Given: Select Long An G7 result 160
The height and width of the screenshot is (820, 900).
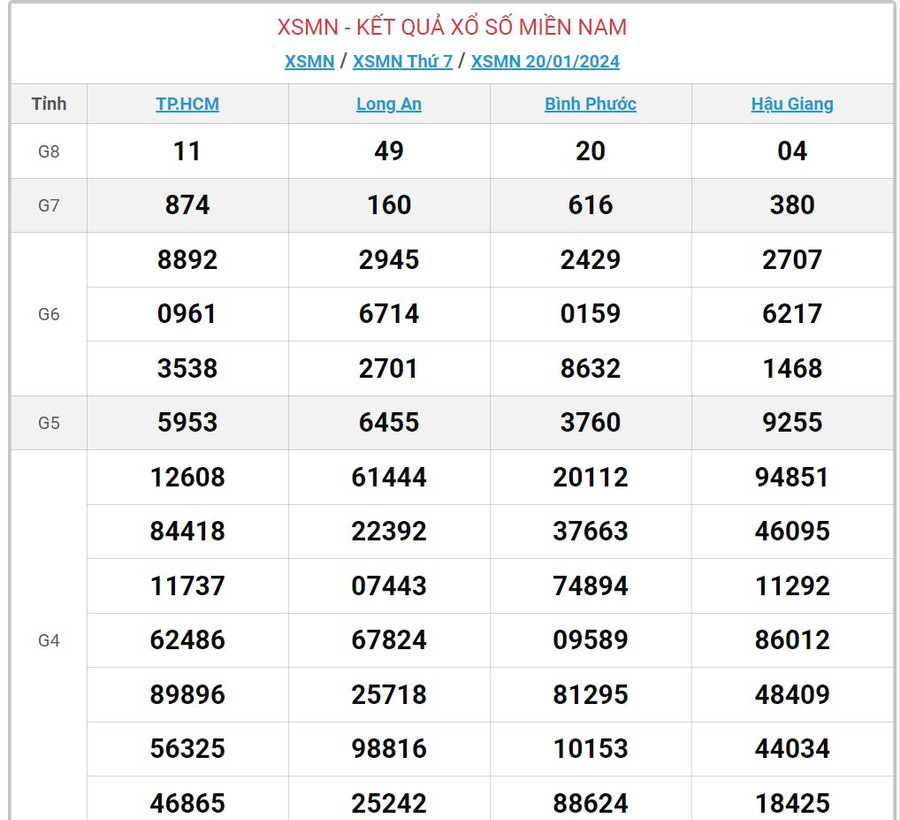Looking at the screenshot, I should (389, 205).
